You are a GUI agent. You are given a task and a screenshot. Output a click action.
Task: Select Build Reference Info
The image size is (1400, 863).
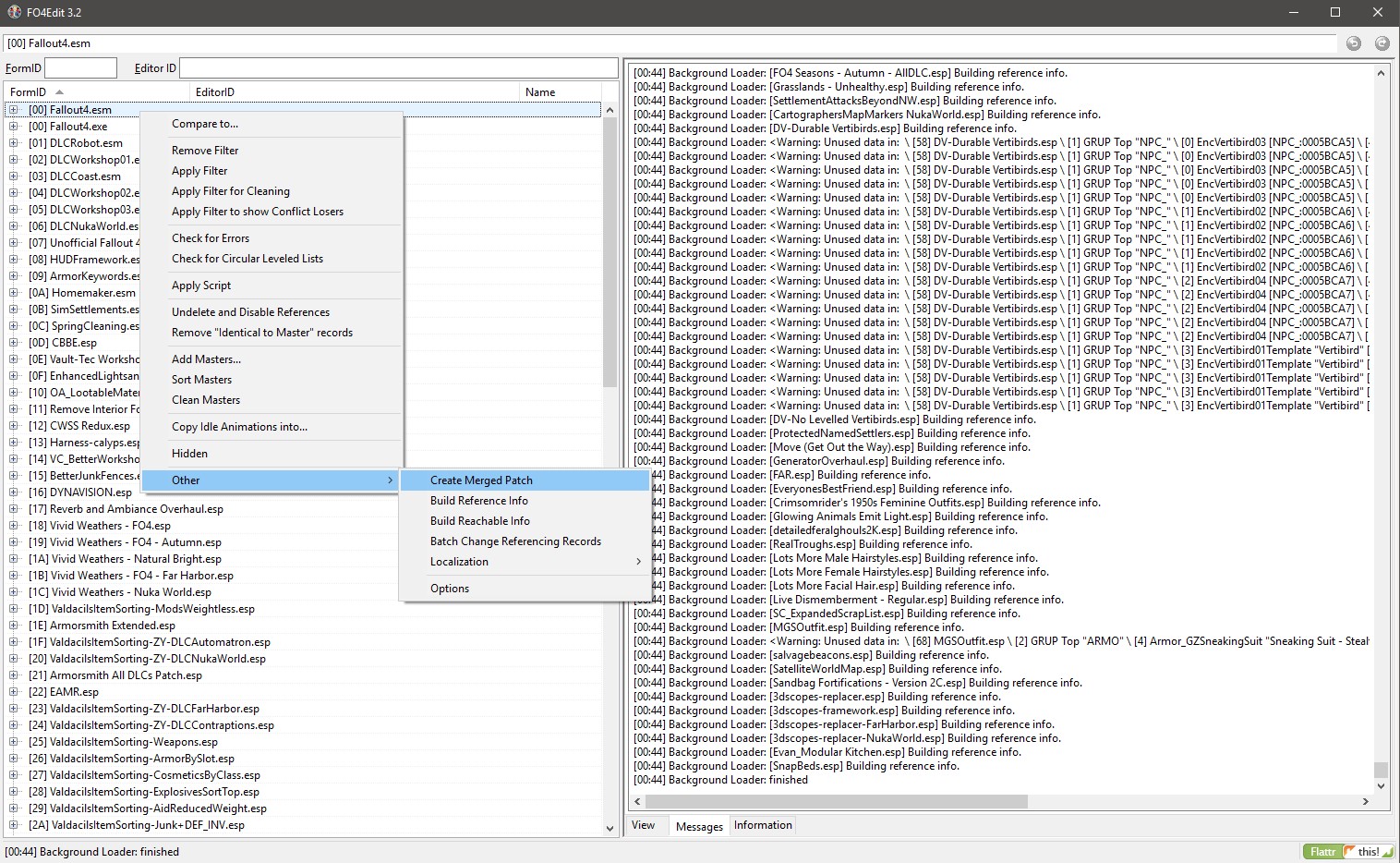click(525, 501)
